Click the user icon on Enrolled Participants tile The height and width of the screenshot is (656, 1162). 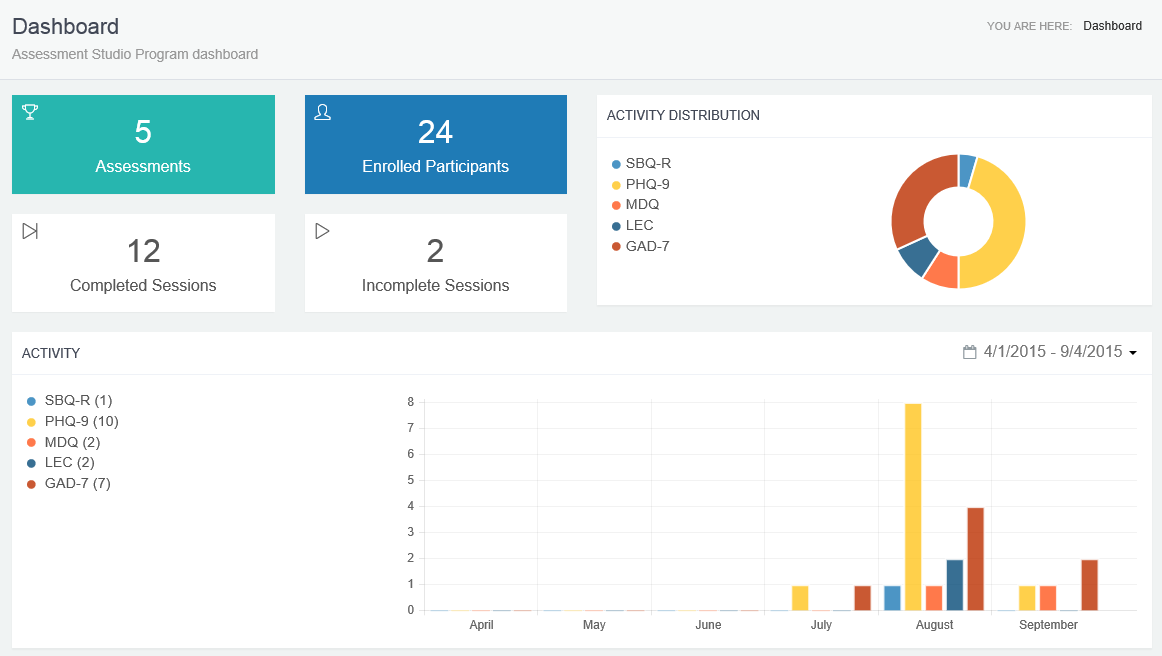click(322, 112)
